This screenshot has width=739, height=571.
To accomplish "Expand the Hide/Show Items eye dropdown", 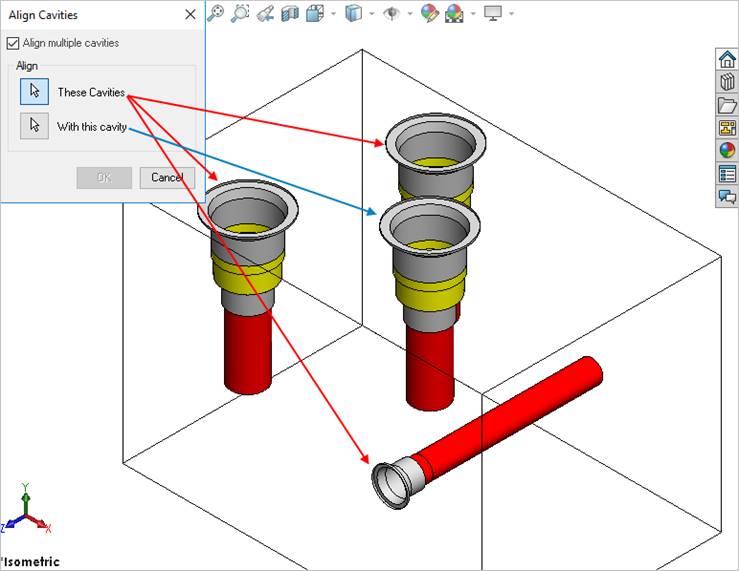I will [408, 14].
